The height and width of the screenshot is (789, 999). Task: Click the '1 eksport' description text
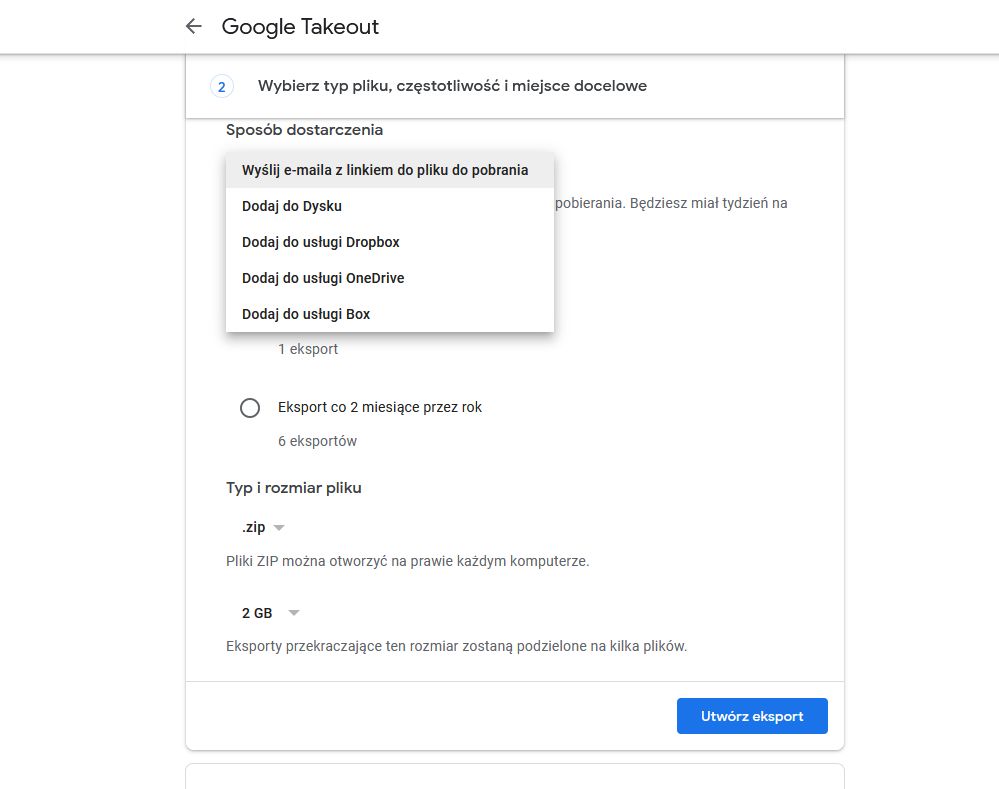coord(308,349)
